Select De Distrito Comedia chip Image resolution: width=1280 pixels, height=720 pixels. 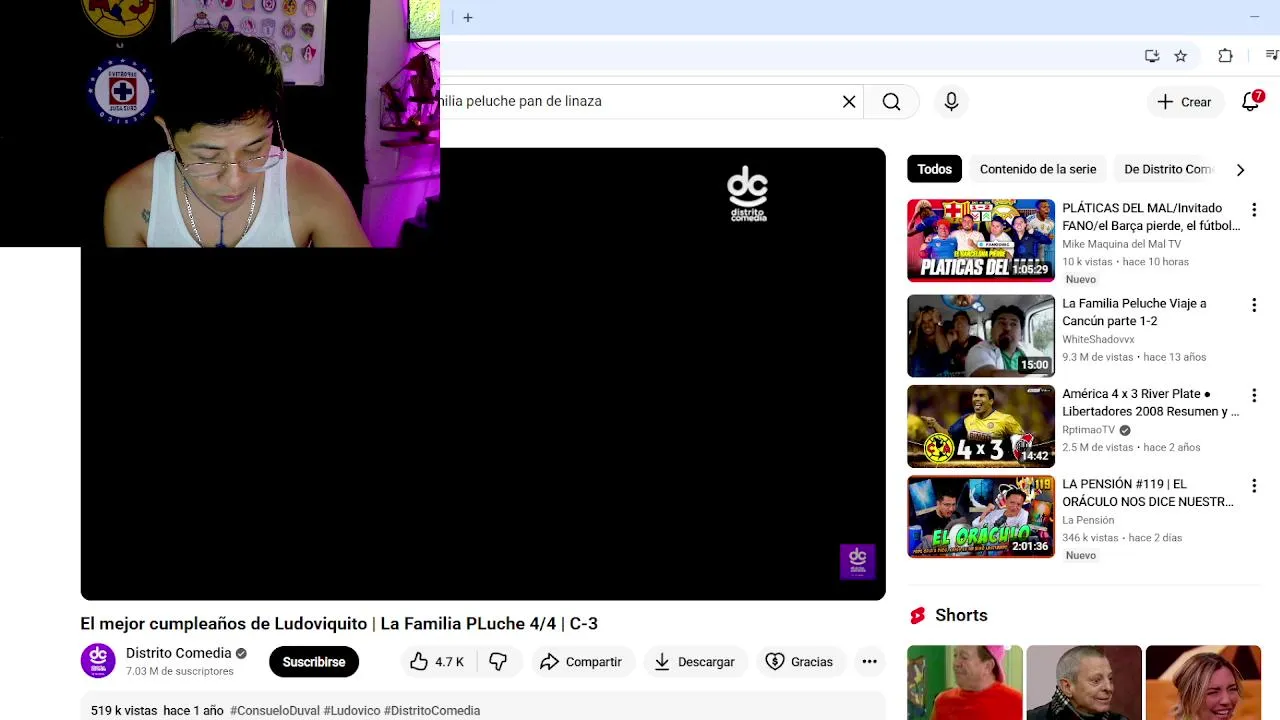point(1168,169)
